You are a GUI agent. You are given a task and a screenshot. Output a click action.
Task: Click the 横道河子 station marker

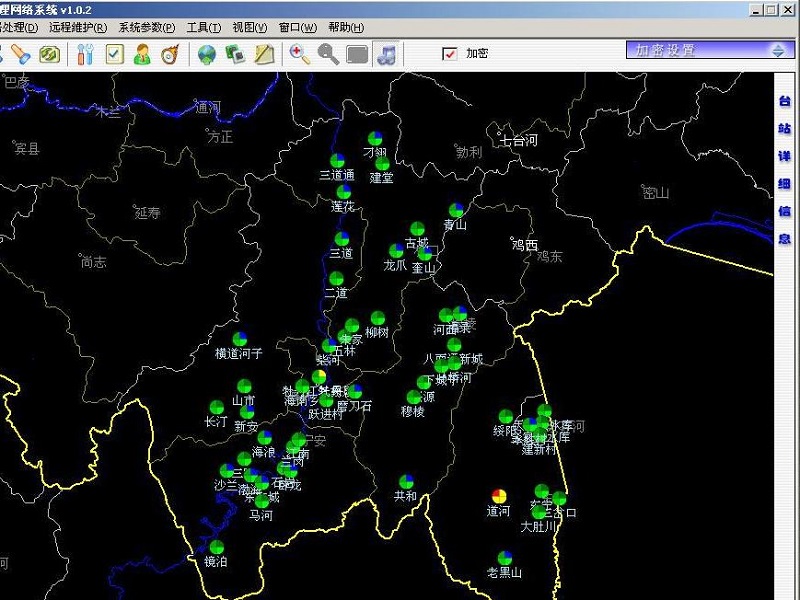[240, 339]
